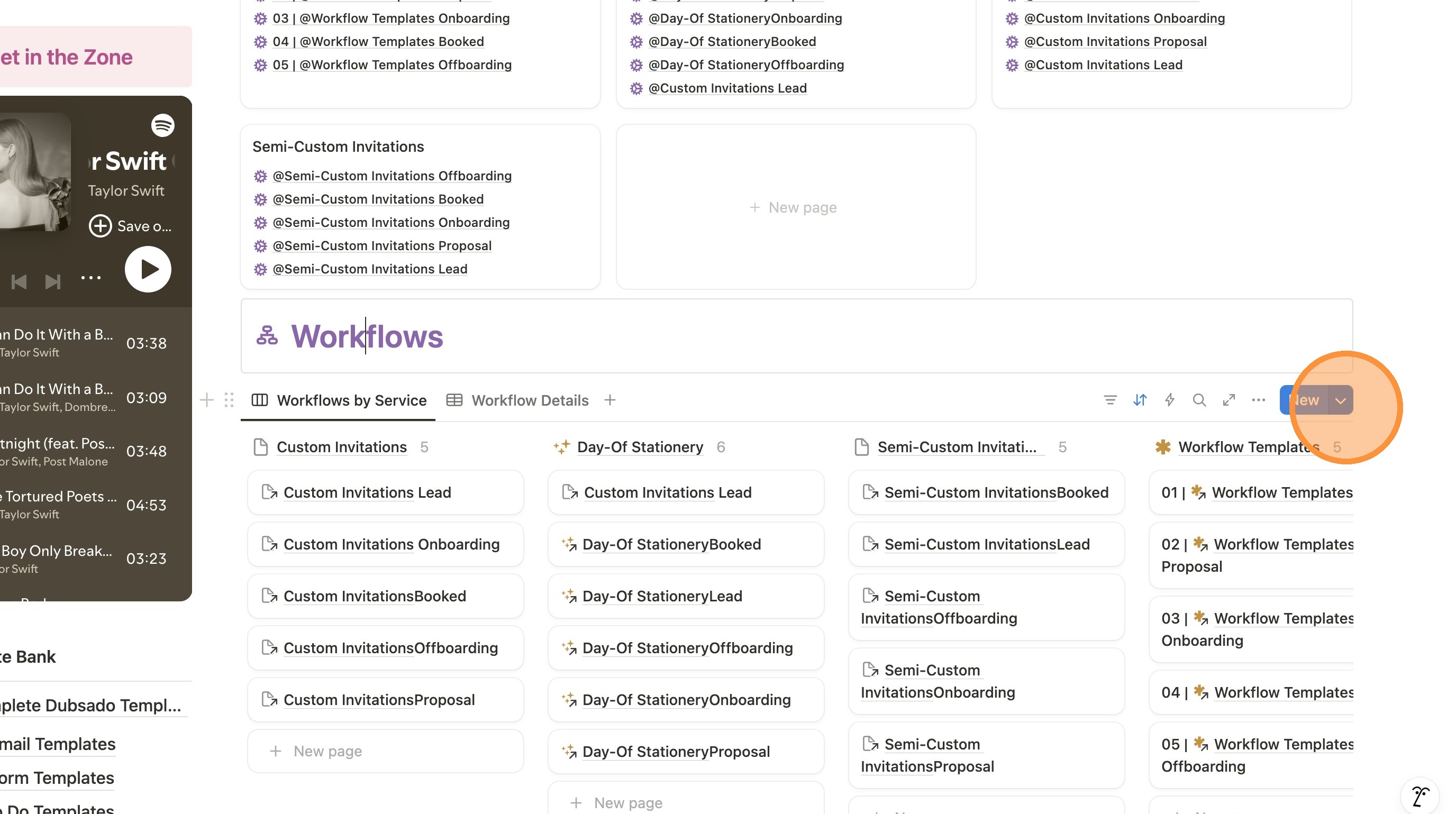Open @Day-Of StationeryOnboarding link

(745, 19)
